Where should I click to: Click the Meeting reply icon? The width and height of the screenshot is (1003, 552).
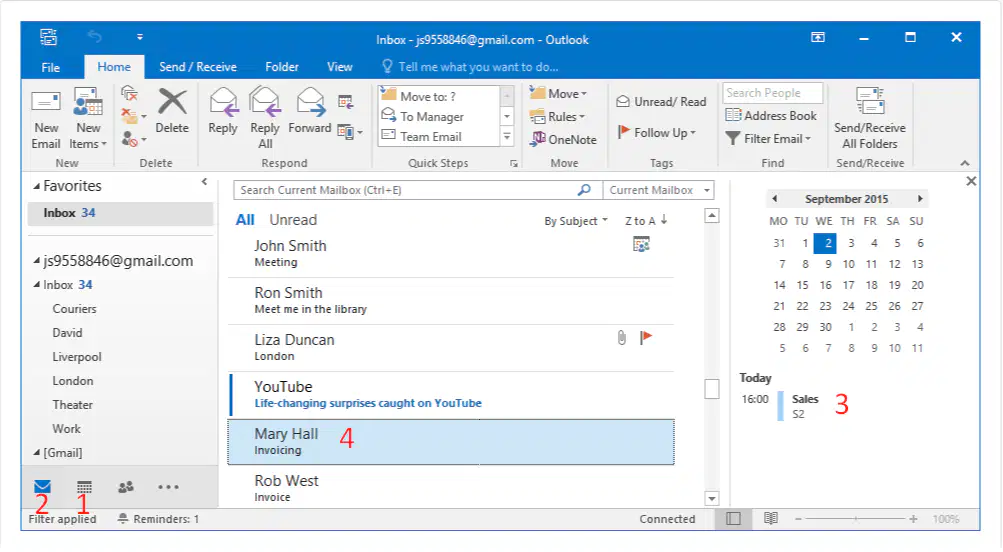(346, 101)
